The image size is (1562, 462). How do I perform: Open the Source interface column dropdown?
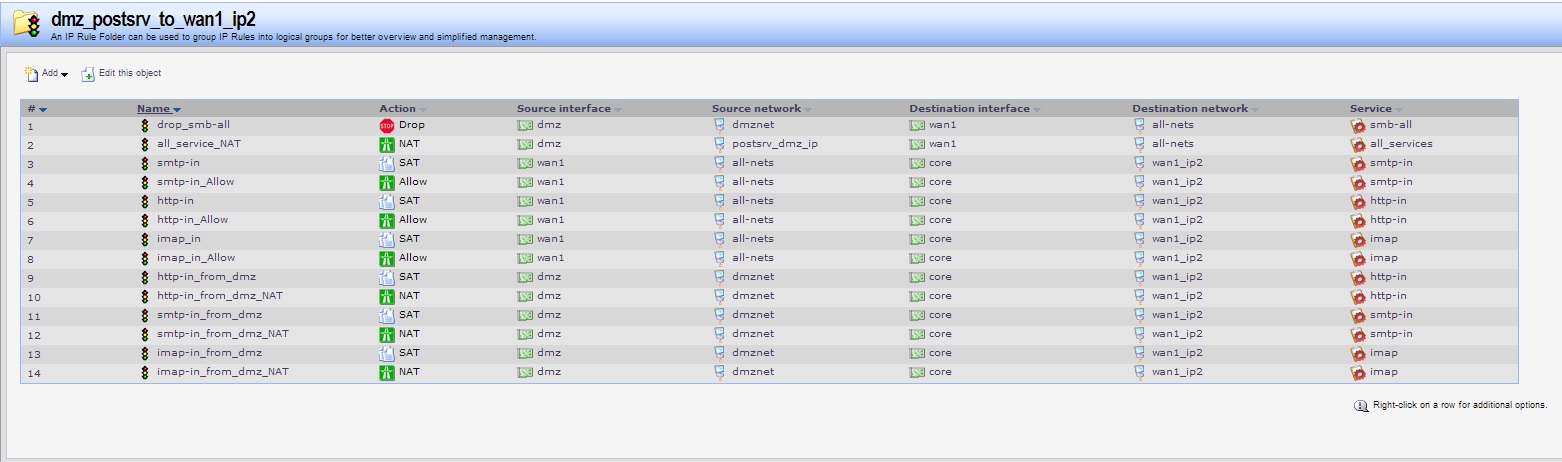[x=618, y=109]
